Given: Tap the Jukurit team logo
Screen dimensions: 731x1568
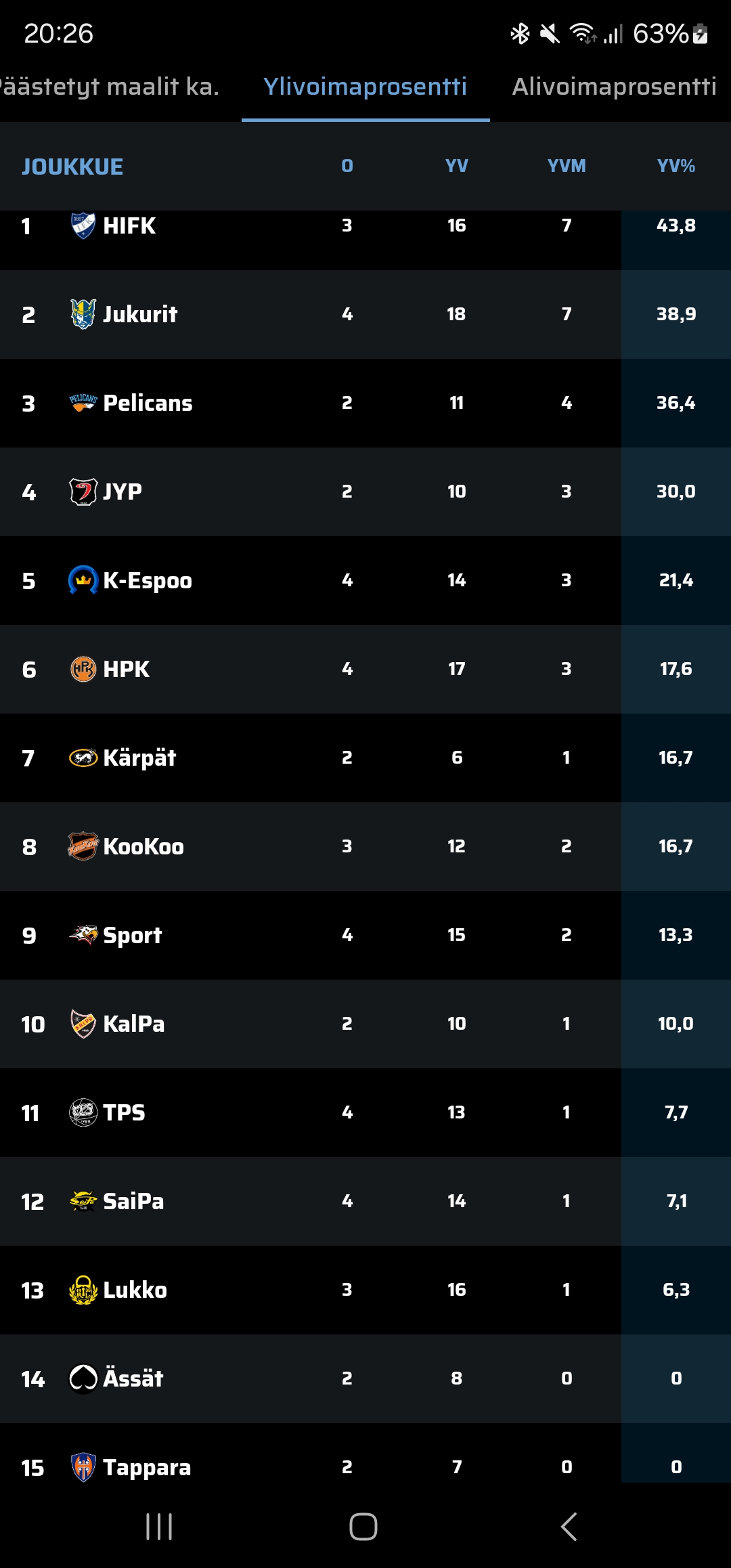Looking at the screenshot, I should (83, 314).
